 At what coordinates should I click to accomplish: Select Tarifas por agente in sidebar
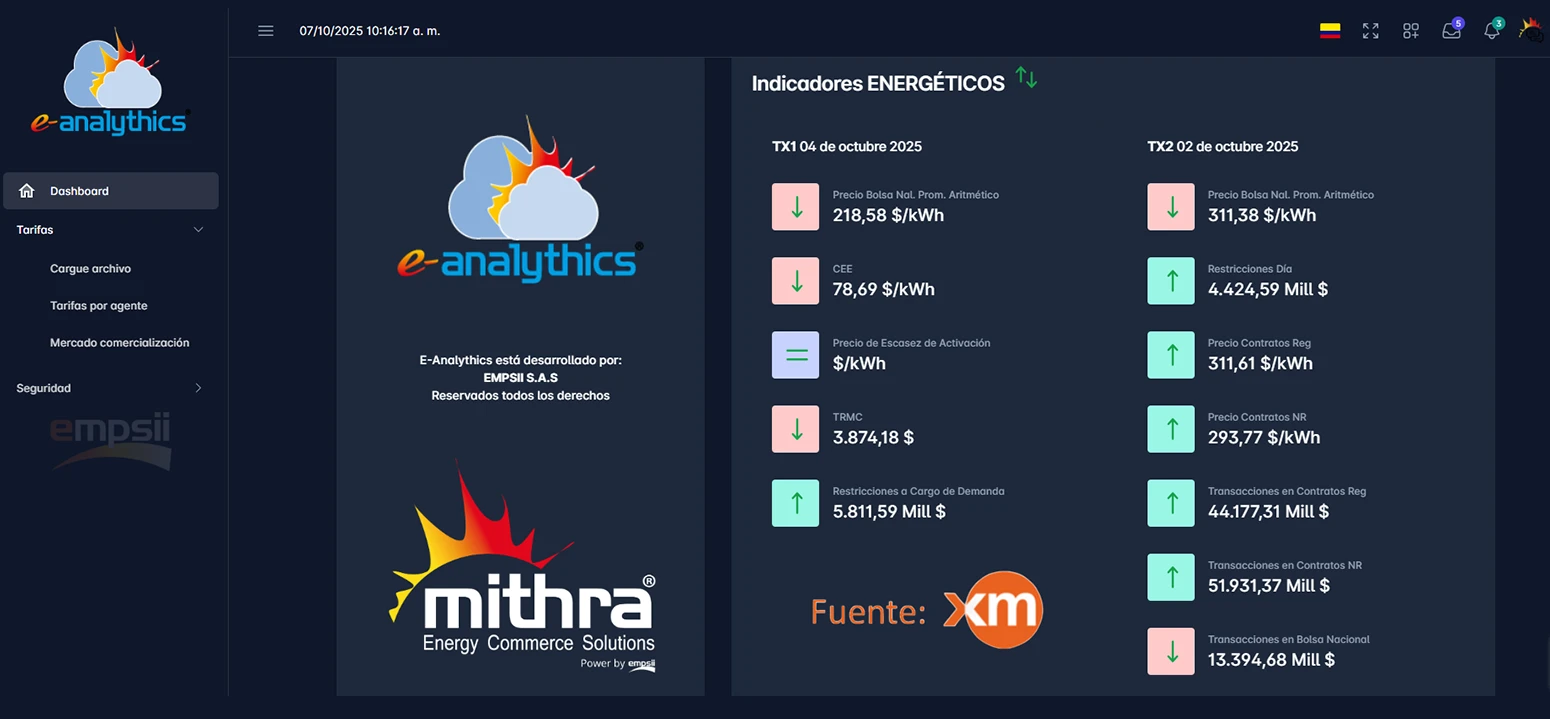pos(98,306)
